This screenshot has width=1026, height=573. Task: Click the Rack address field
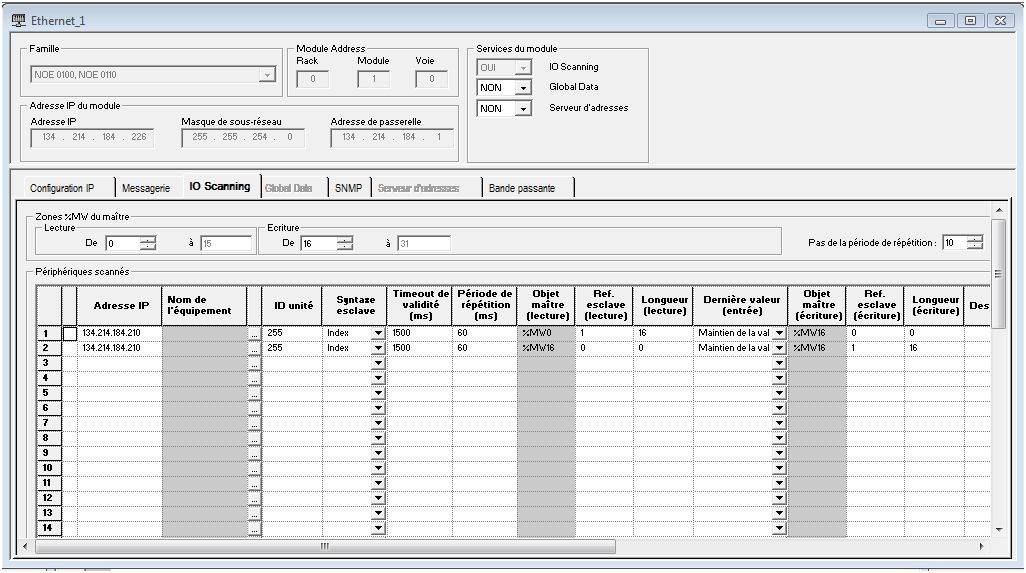(x=313, y=79)
